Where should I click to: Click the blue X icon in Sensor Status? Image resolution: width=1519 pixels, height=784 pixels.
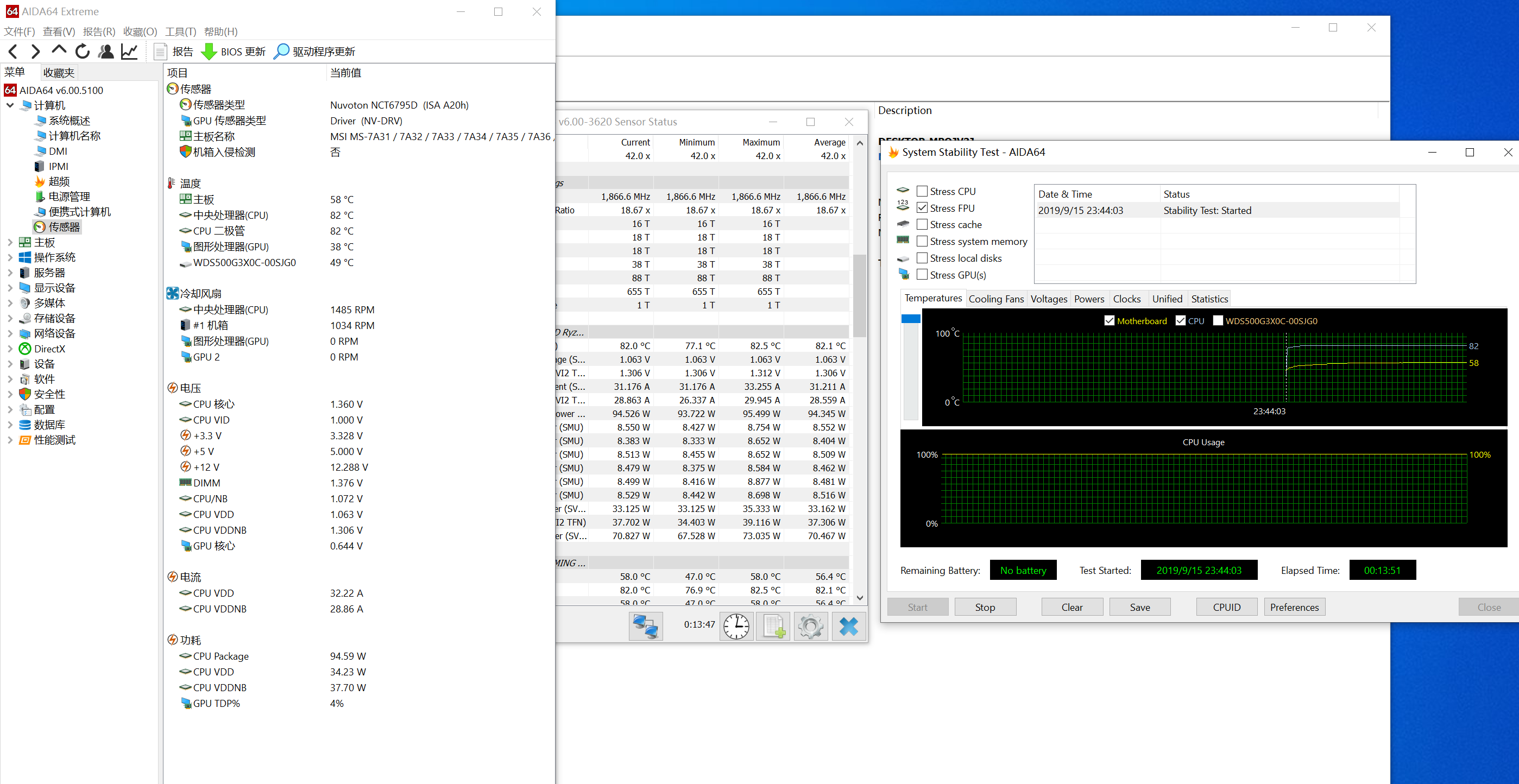click(x=848, y=626)
